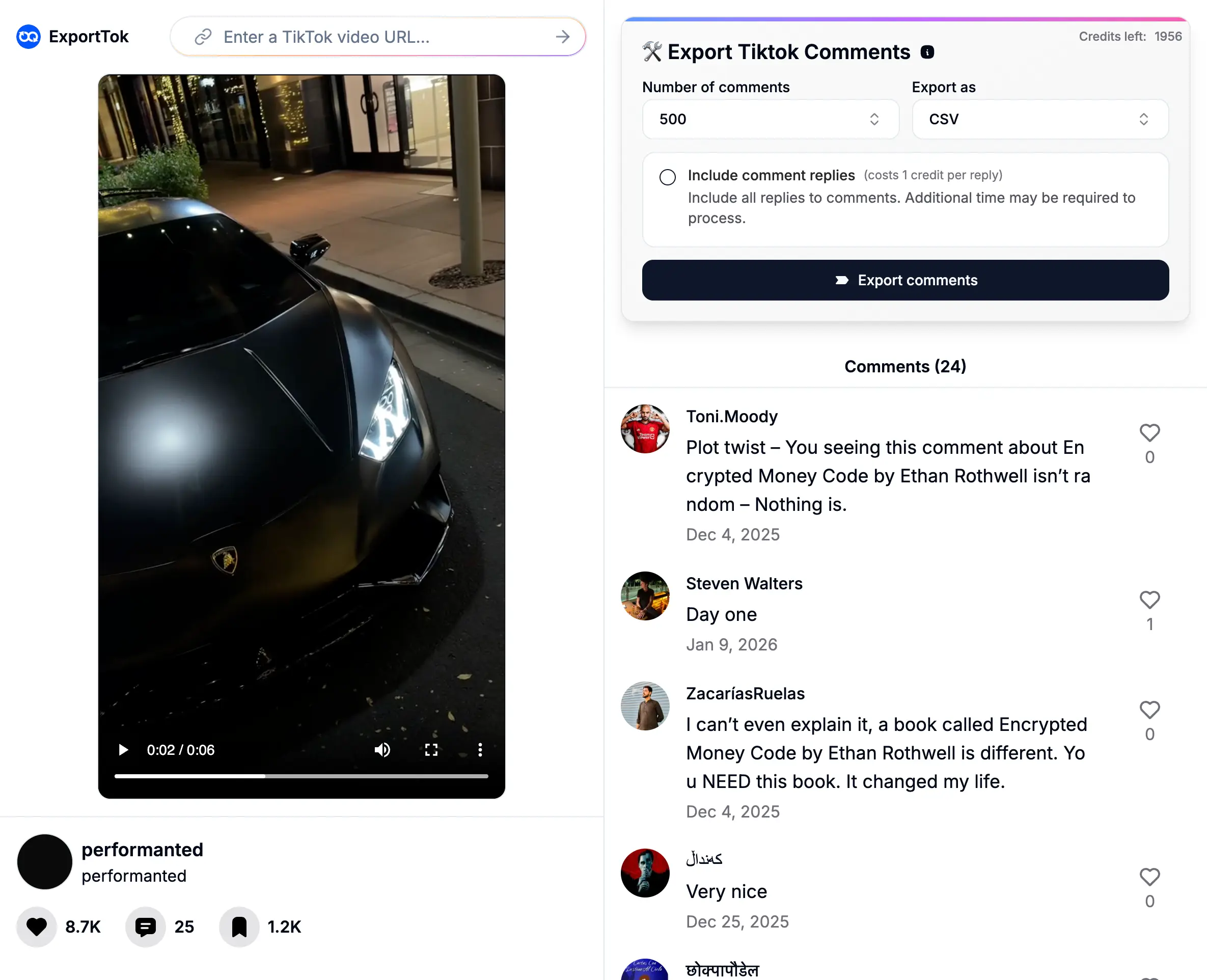1207x980 pixels.
Task: Like ZacaríasRuelas' comment
Action: click(1149, 710)
